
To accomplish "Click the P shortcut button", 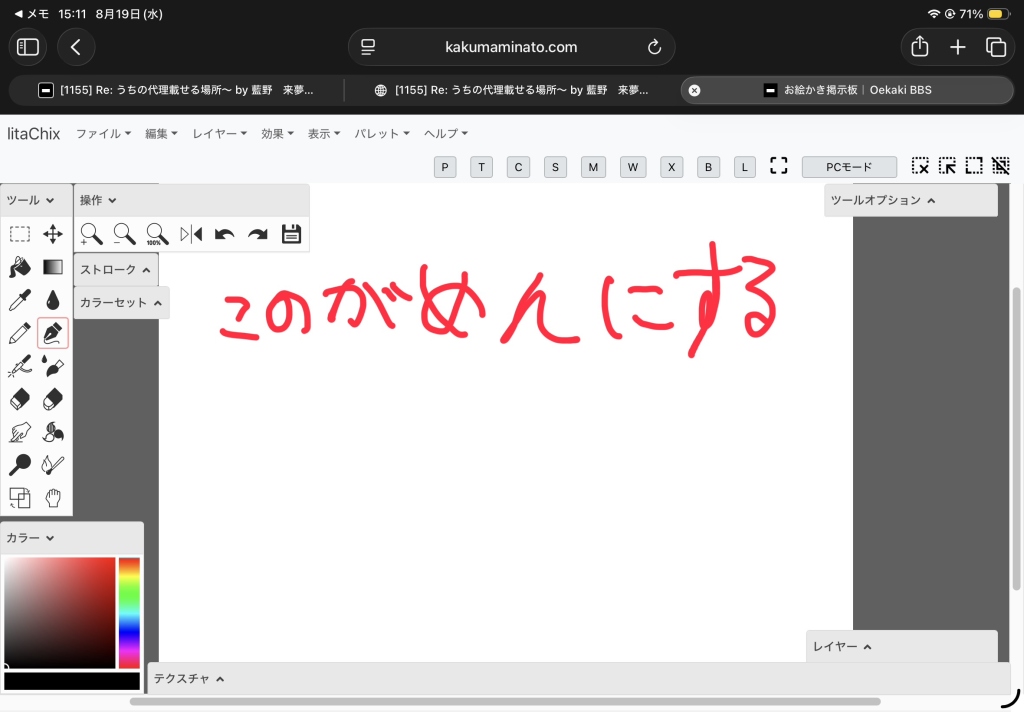I will (445, 167).
